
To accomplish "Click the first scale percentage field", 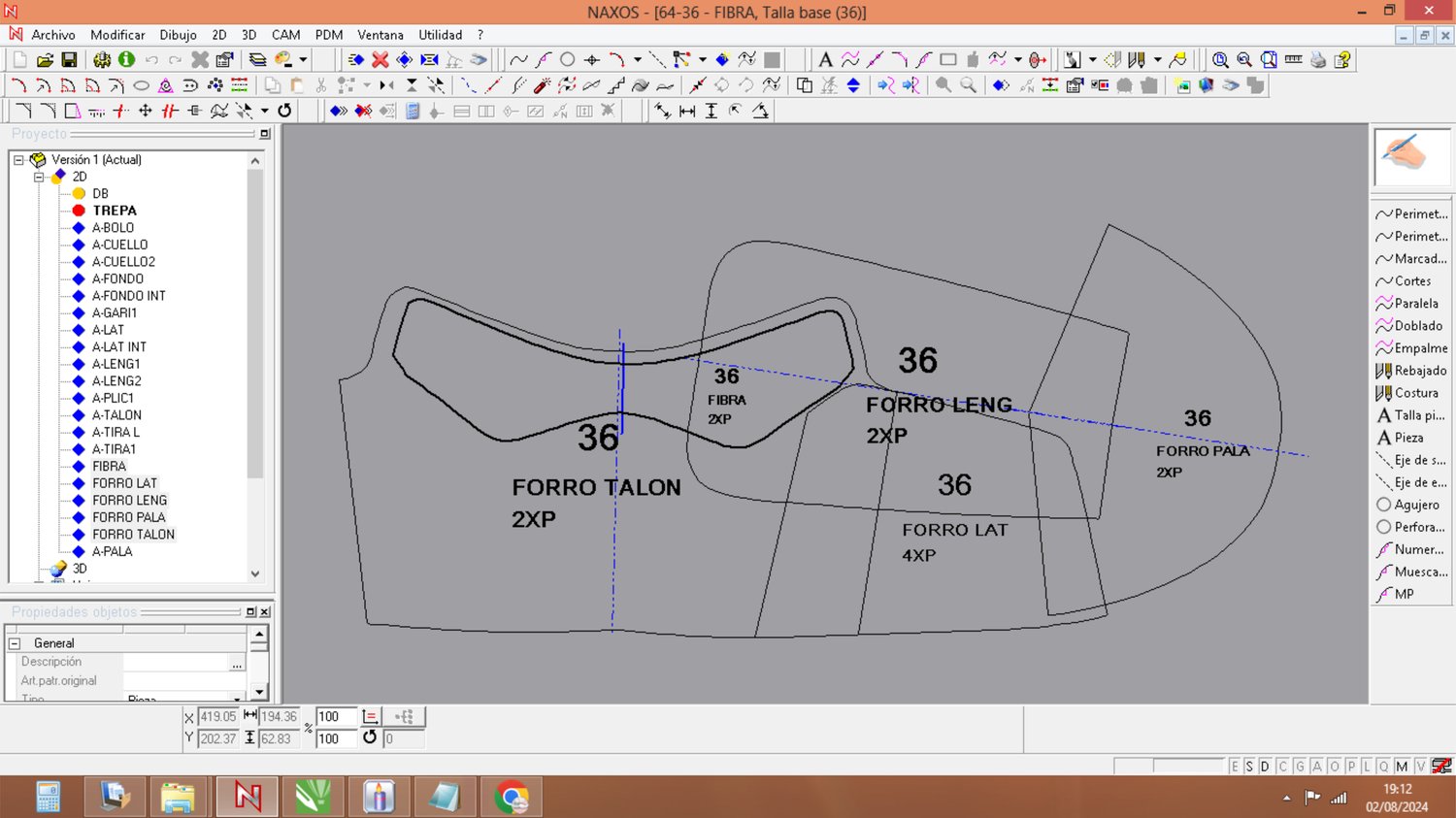I will point(336,717).
